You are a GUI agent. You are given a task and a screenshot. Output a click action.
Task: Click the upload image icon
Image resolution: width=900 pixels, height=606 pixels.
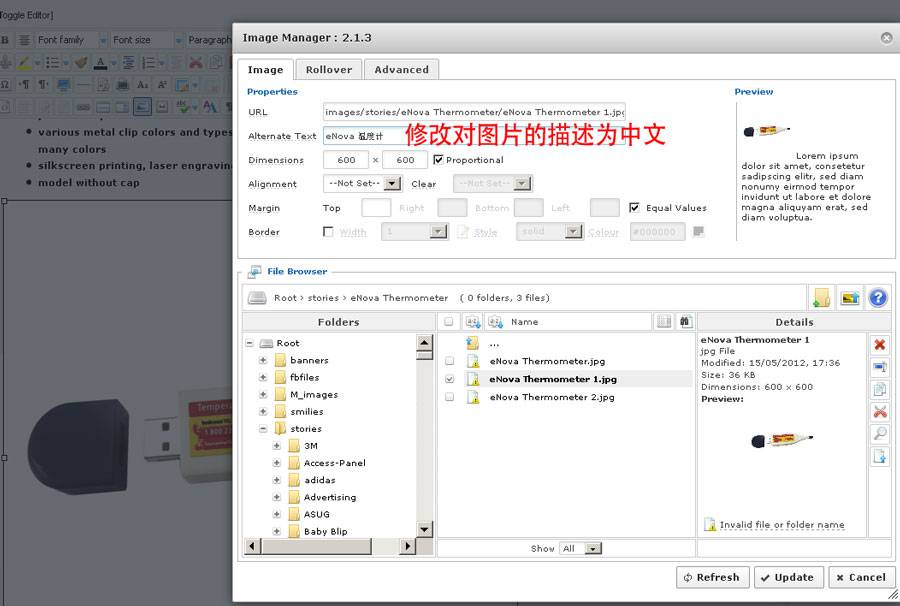click(851, 298)
